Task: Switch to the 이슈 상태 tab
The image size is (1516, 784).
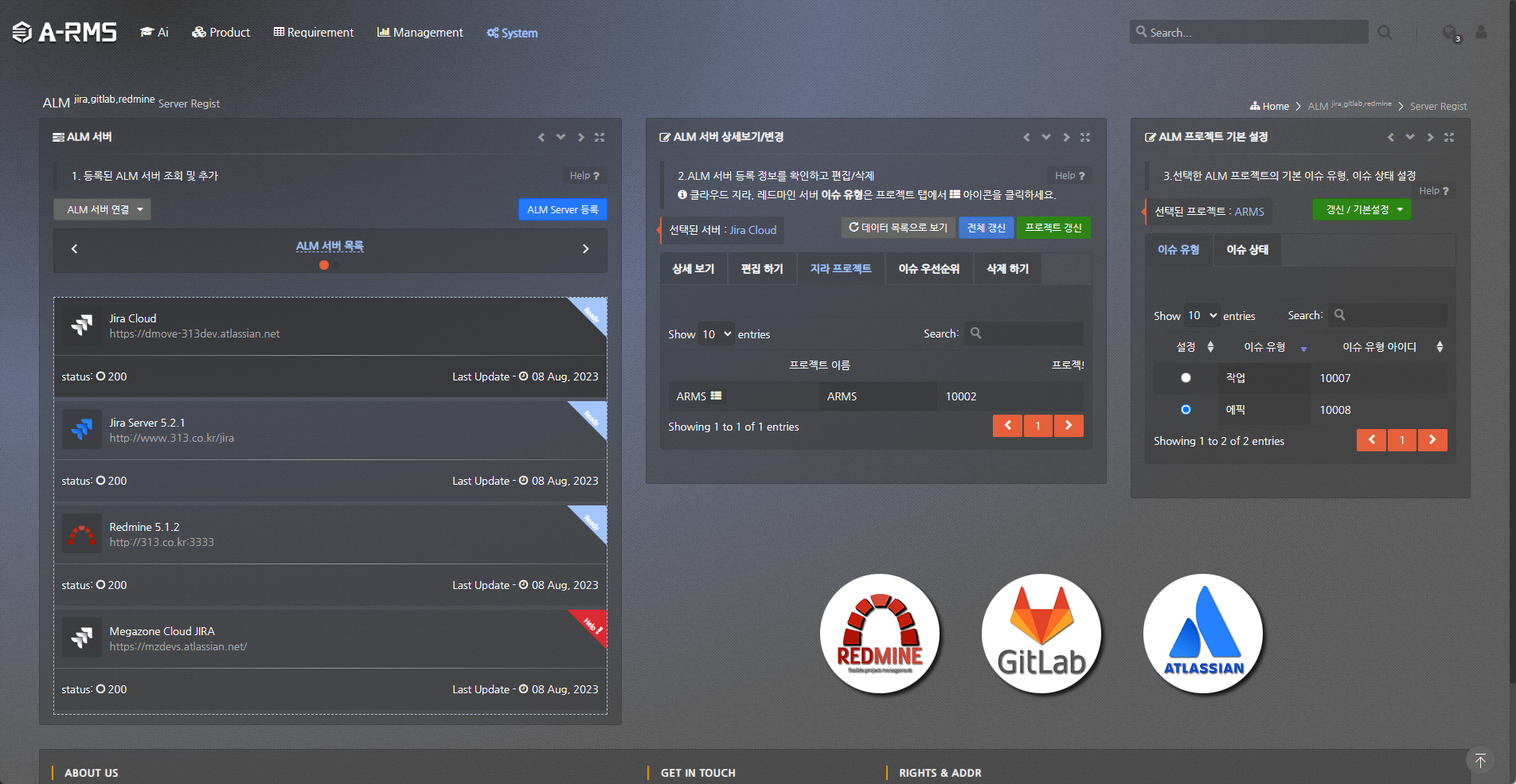Action: [x=1247, y=250]
